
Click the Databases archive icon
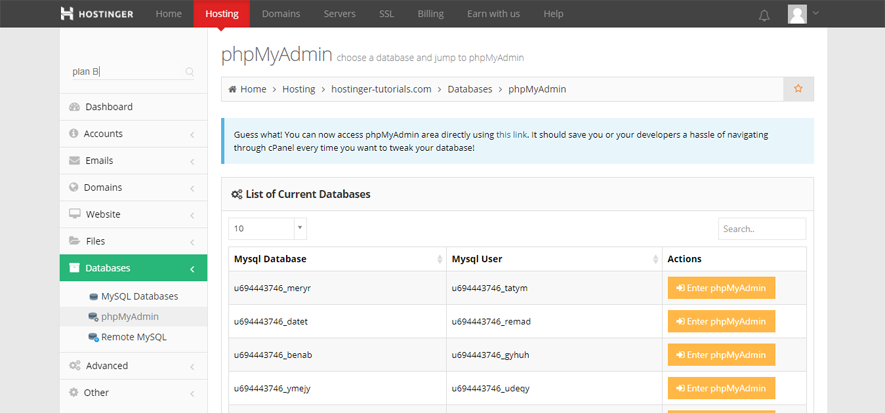pyautogui.click(x=74, y=267)
